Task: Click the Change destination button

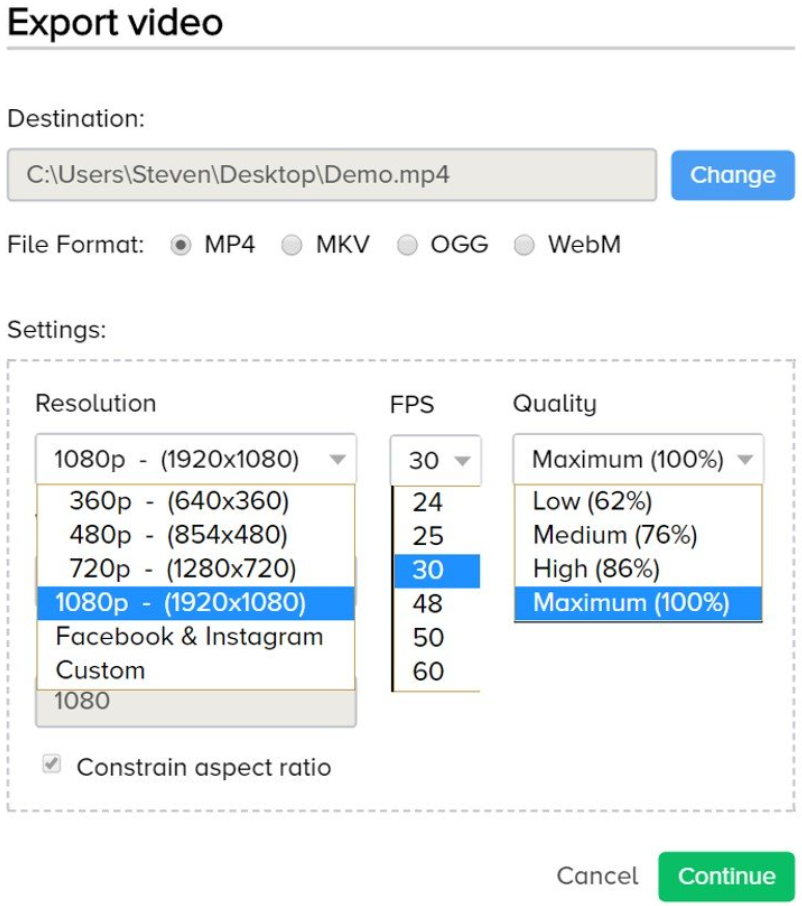Action: [x=733, y=175]
